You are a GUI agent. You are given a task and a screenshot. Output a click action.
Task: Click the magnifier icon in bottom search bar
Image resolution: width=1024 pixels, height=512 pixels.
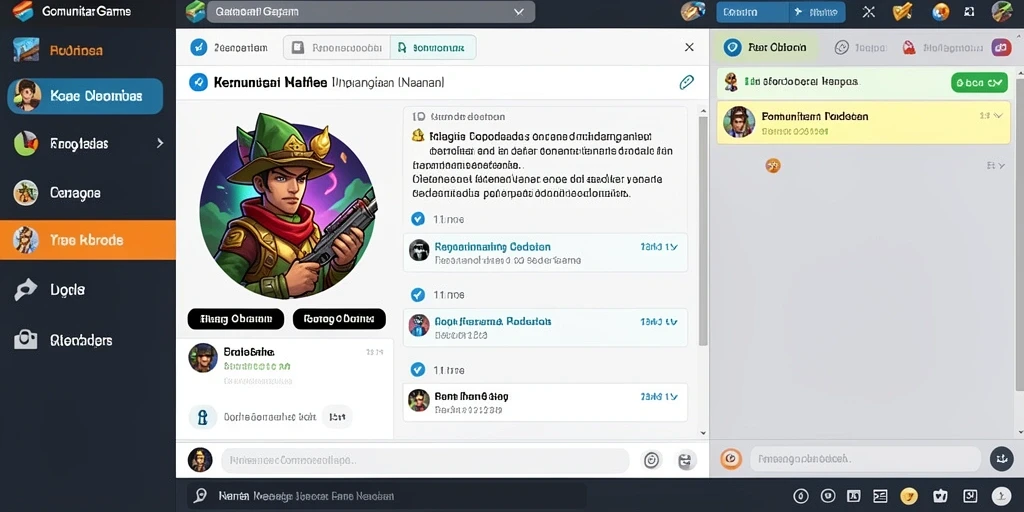coord(200,496)
